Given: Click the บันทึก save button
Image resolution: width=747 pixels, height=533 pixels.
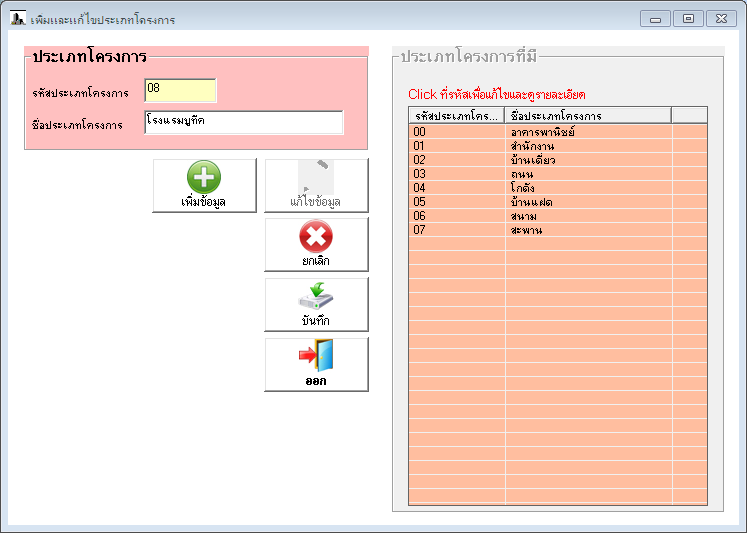Looking at the screenshot, I should click(x=316, y=305).
